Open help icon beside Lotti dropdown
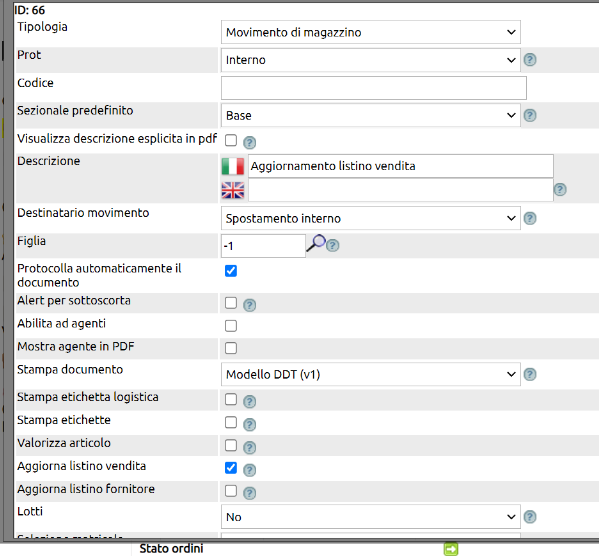 coord(530,517)
